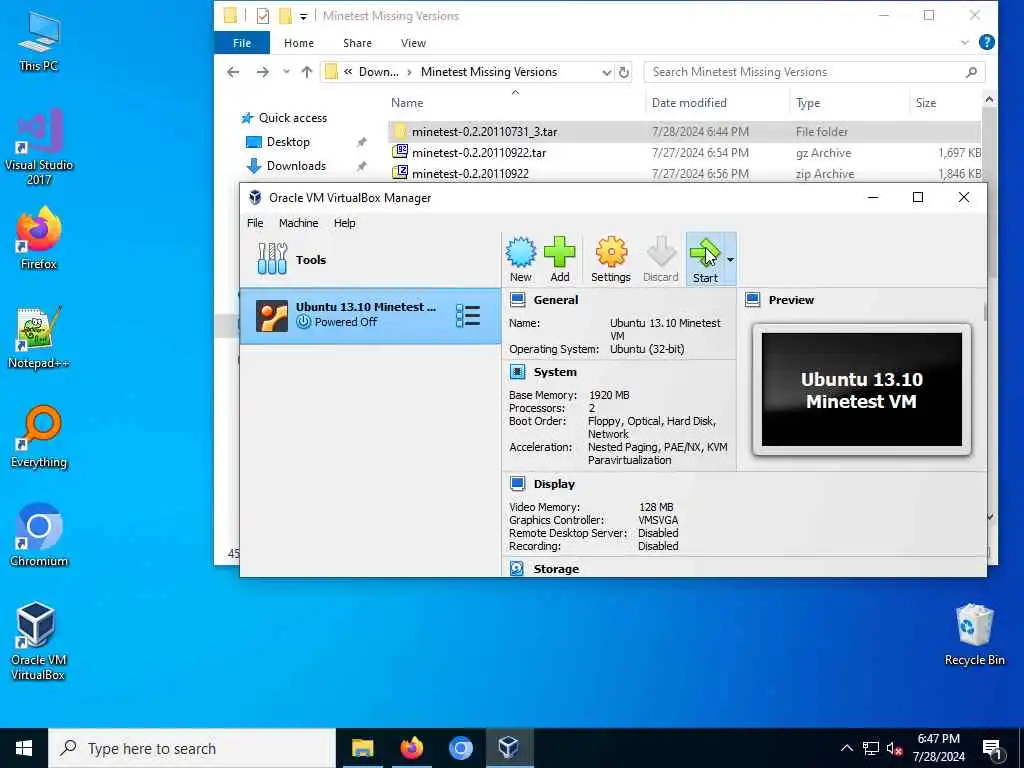Image resolution: width=1024 pixels, height=768 pixels.
Task: Click the Search Minetest Missing Versions field
Action: [814, 72]
